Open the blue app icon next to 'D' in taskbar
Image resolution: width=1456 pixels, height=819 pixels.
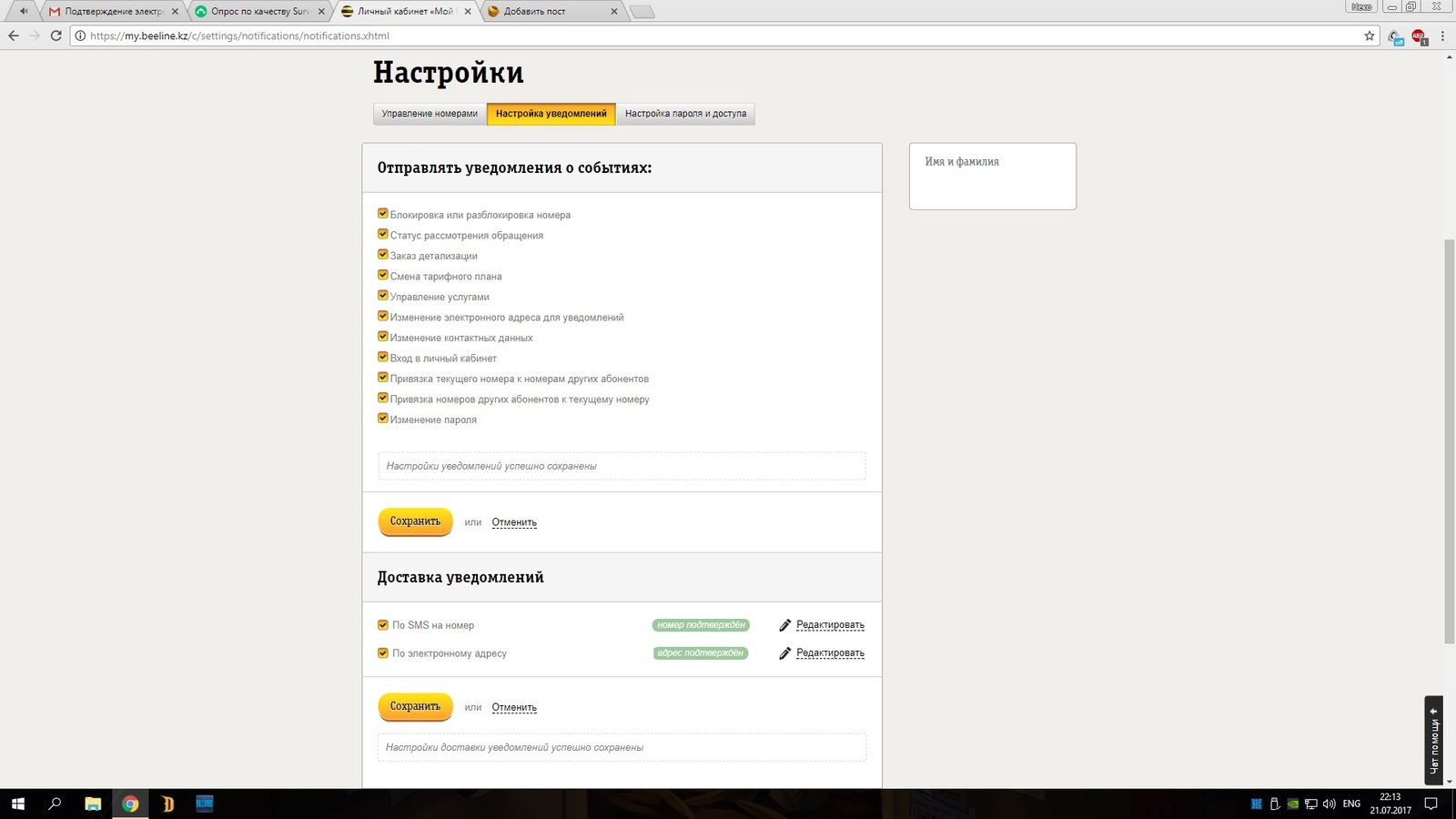pyautogui.click(x=205, y=804)
